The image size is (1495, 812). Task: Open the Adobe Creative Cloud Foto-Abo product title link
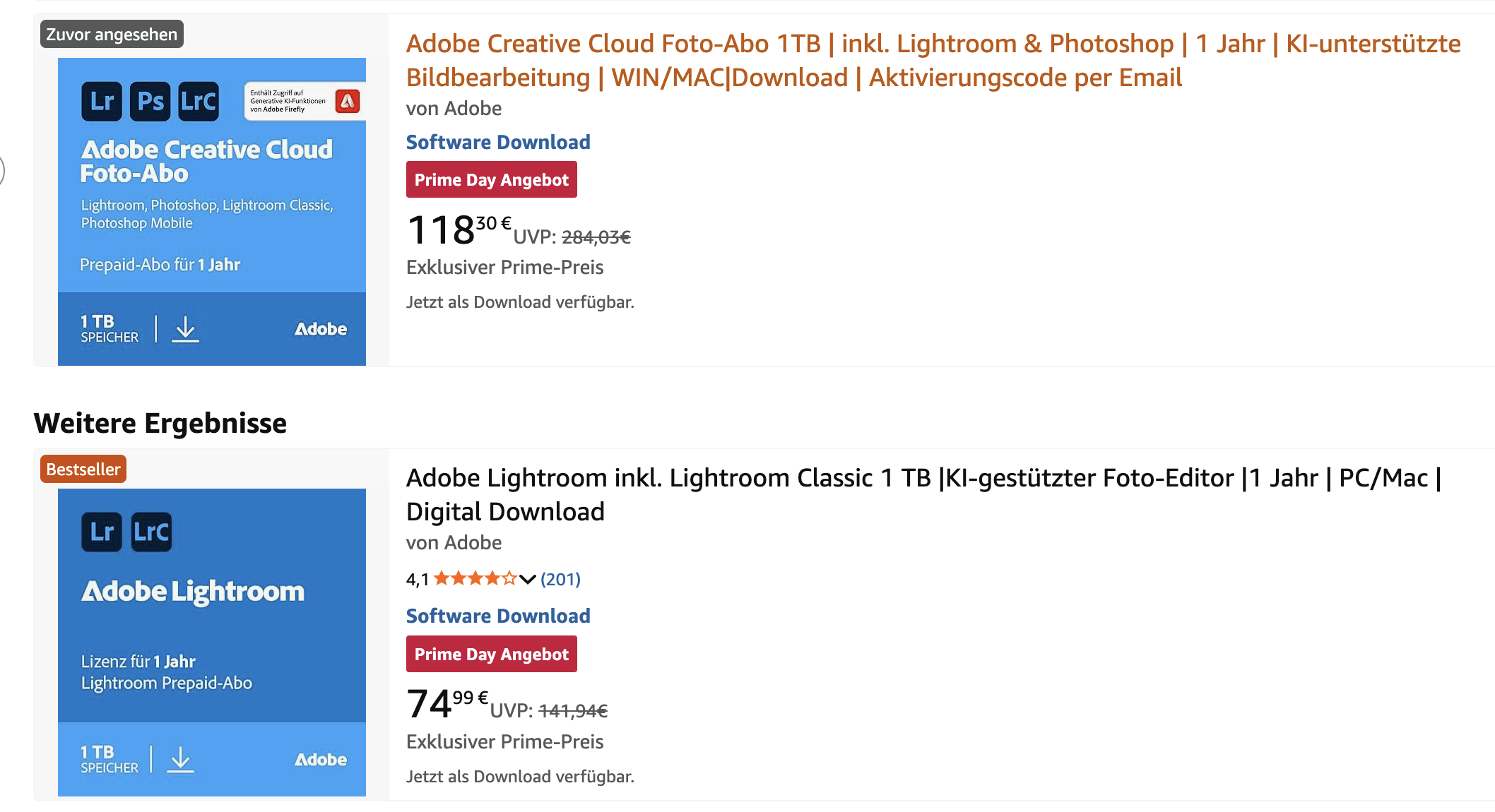pos(933,60)
